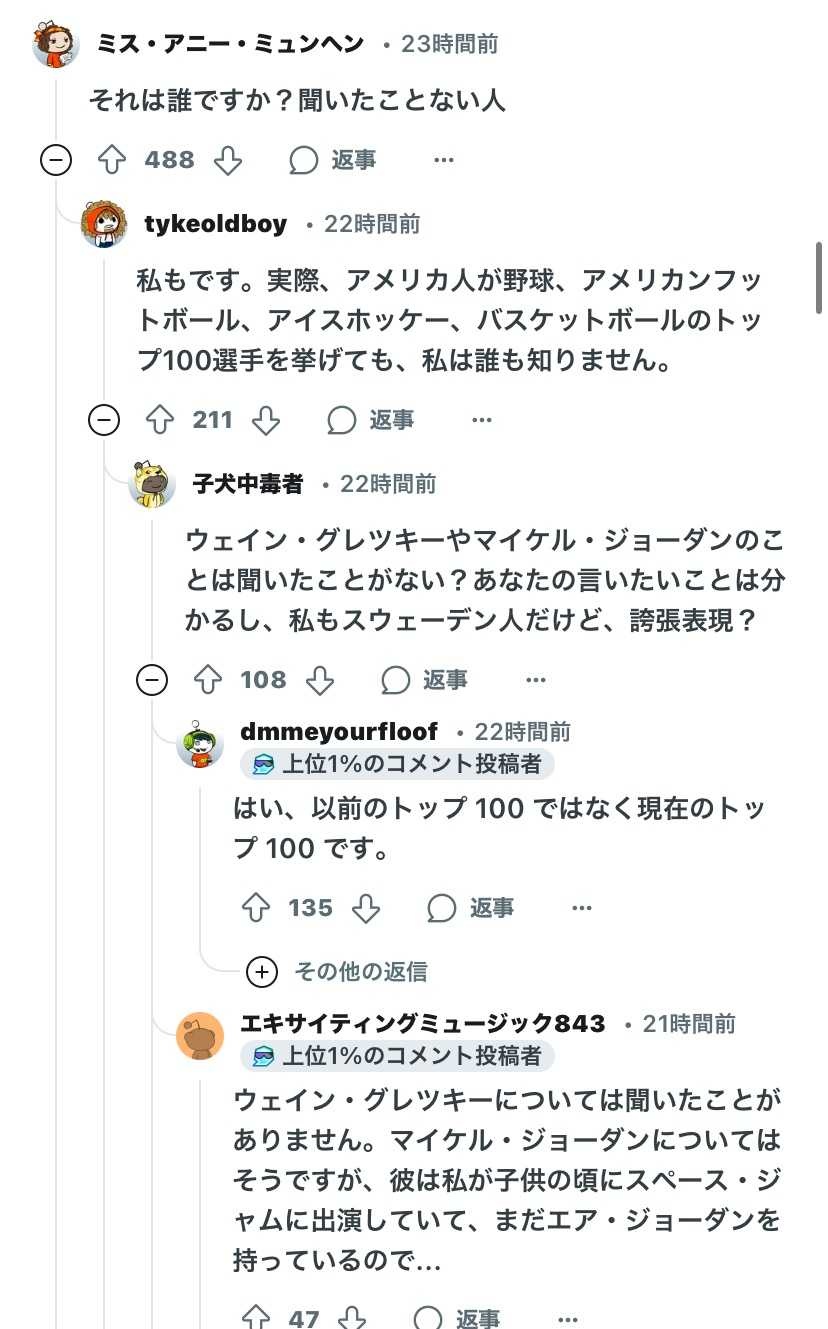Open dmmeyourfloof's username link
Viewport: 828px width, 1329px height.
(x=339, y=732)
